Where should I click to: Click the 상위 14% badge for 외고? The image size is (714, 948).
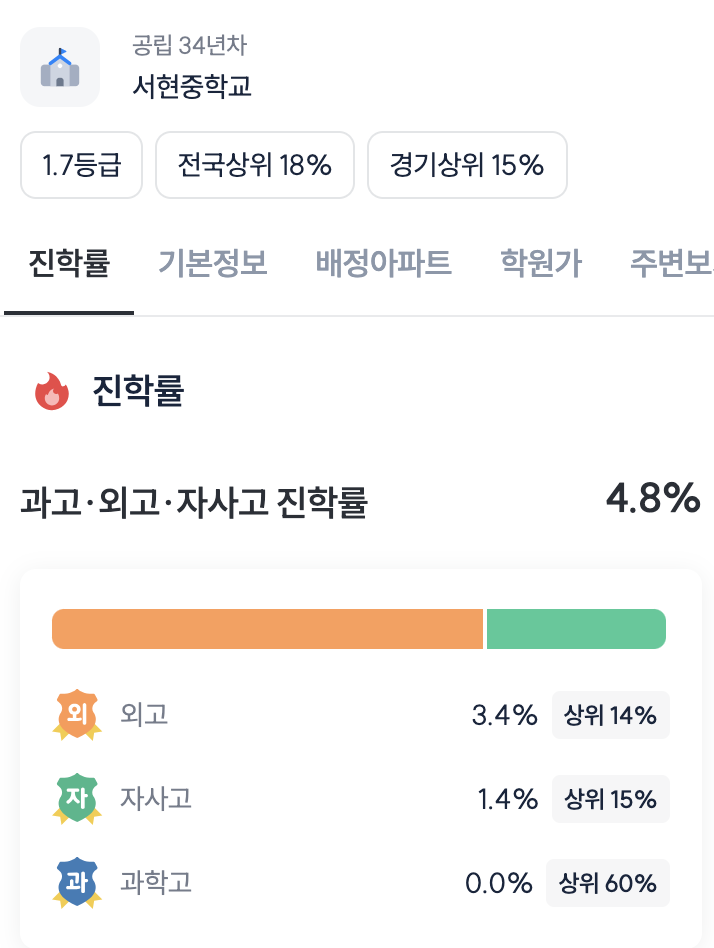[x=610, y=715]
